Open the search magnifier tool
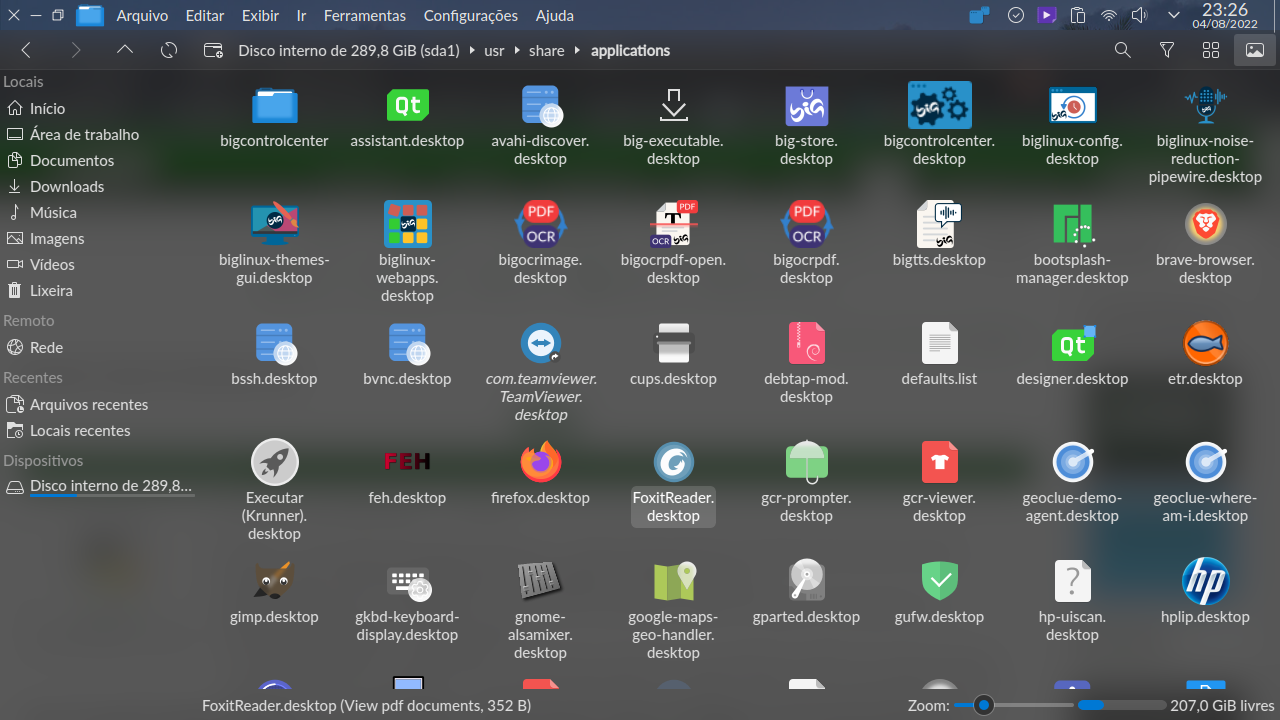The height and width of the screenshot is (720, 1280). coord(1123,50)
